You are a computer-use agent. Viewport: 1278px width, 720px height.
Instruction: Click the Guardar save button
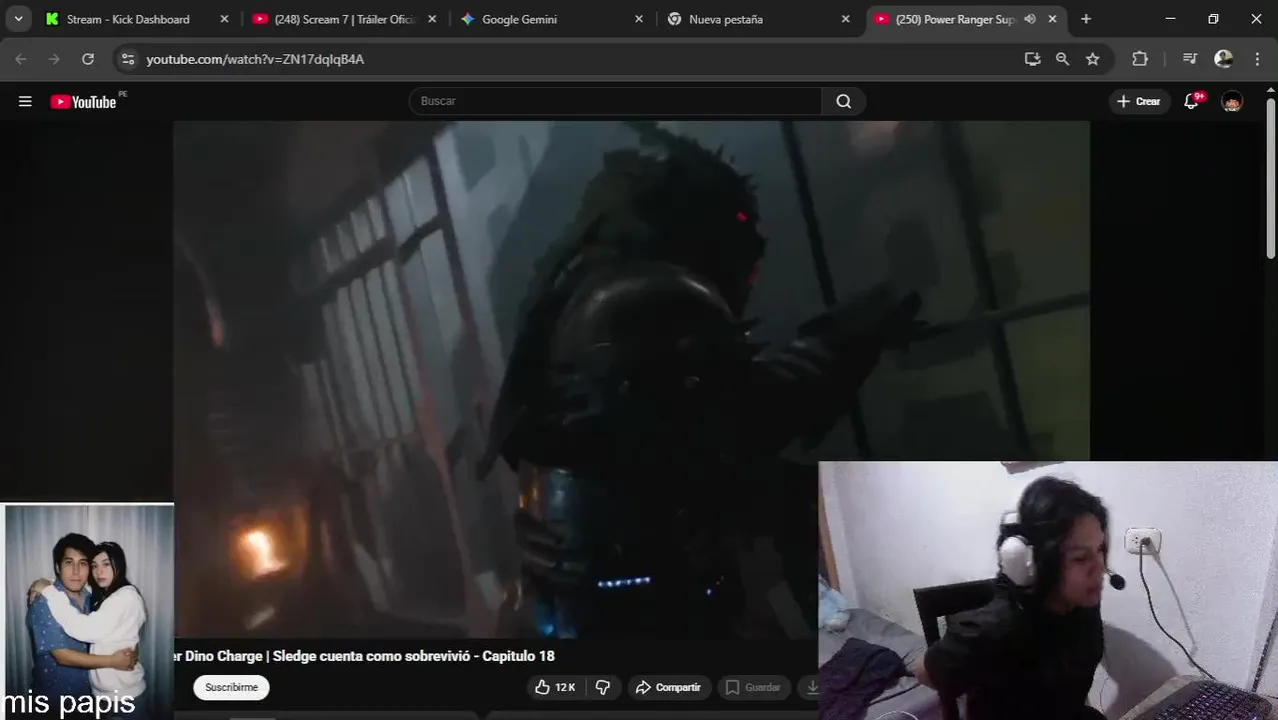pyautogui.click(x=753, y=687)
